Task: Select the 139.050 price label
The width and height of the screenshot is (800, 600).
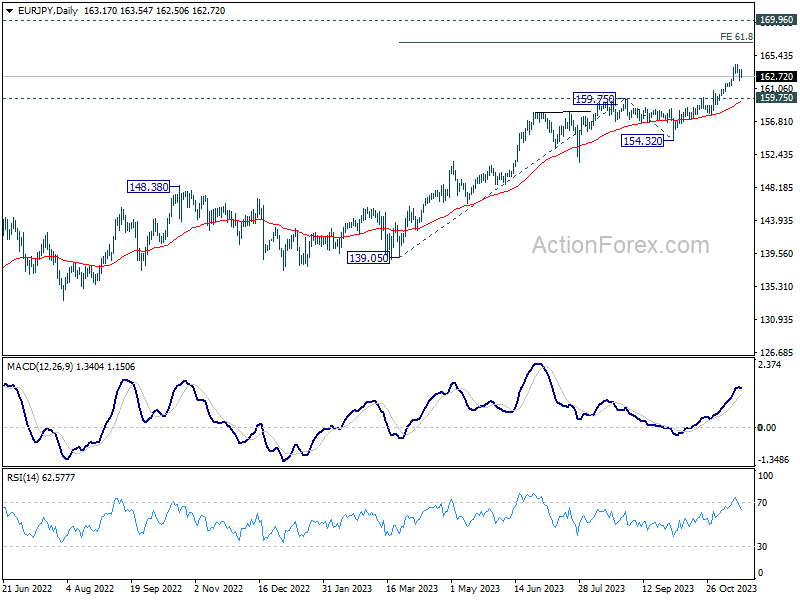Action: click(x=368, y=258)
